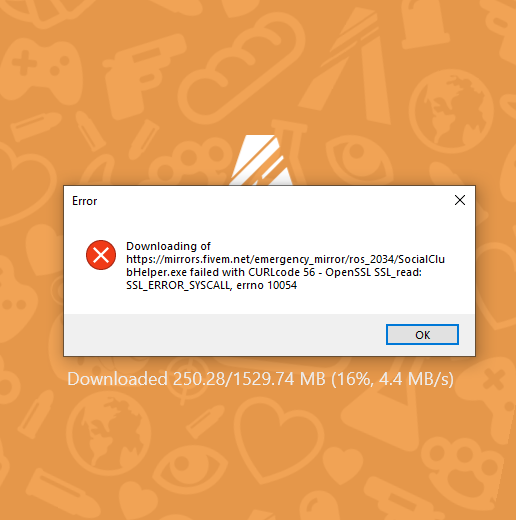Click the game controller icon beside the pistol
Image resolution: width=516 pixels, height=520 pixels.
tap(41, 68)
